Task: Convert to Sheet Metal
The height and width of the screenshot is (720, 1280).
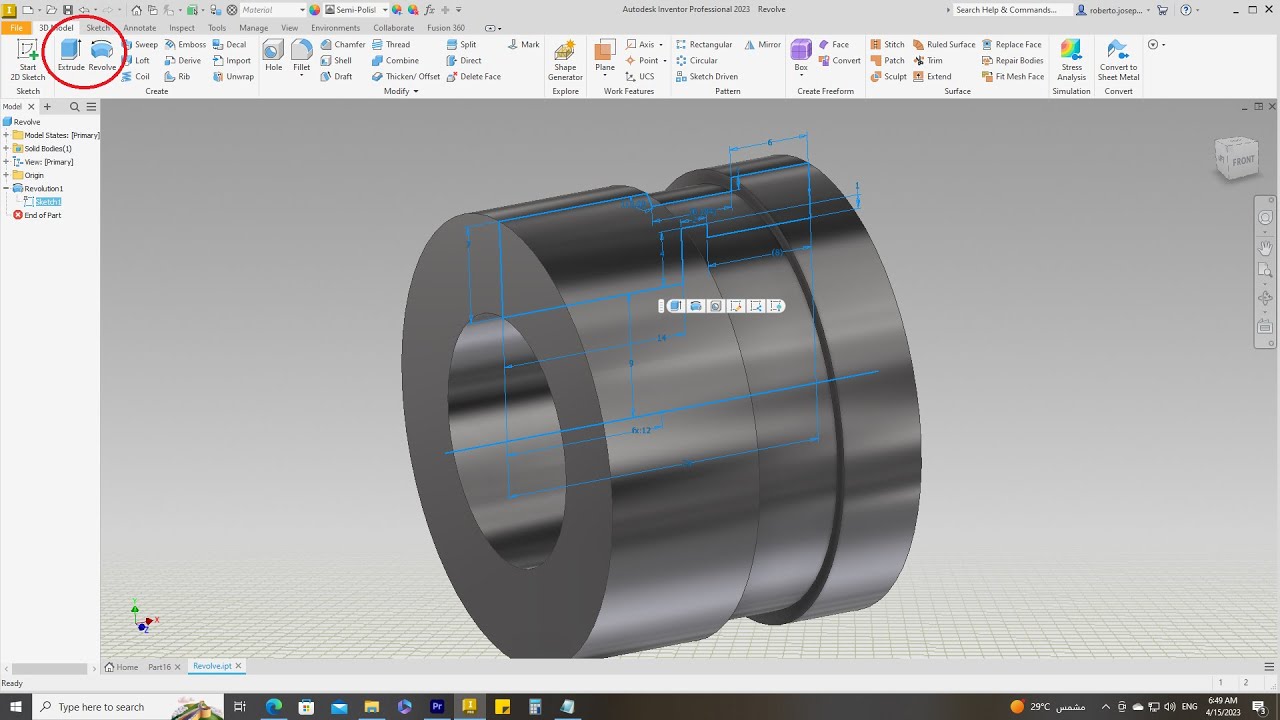Action: tap(1118, 60)
